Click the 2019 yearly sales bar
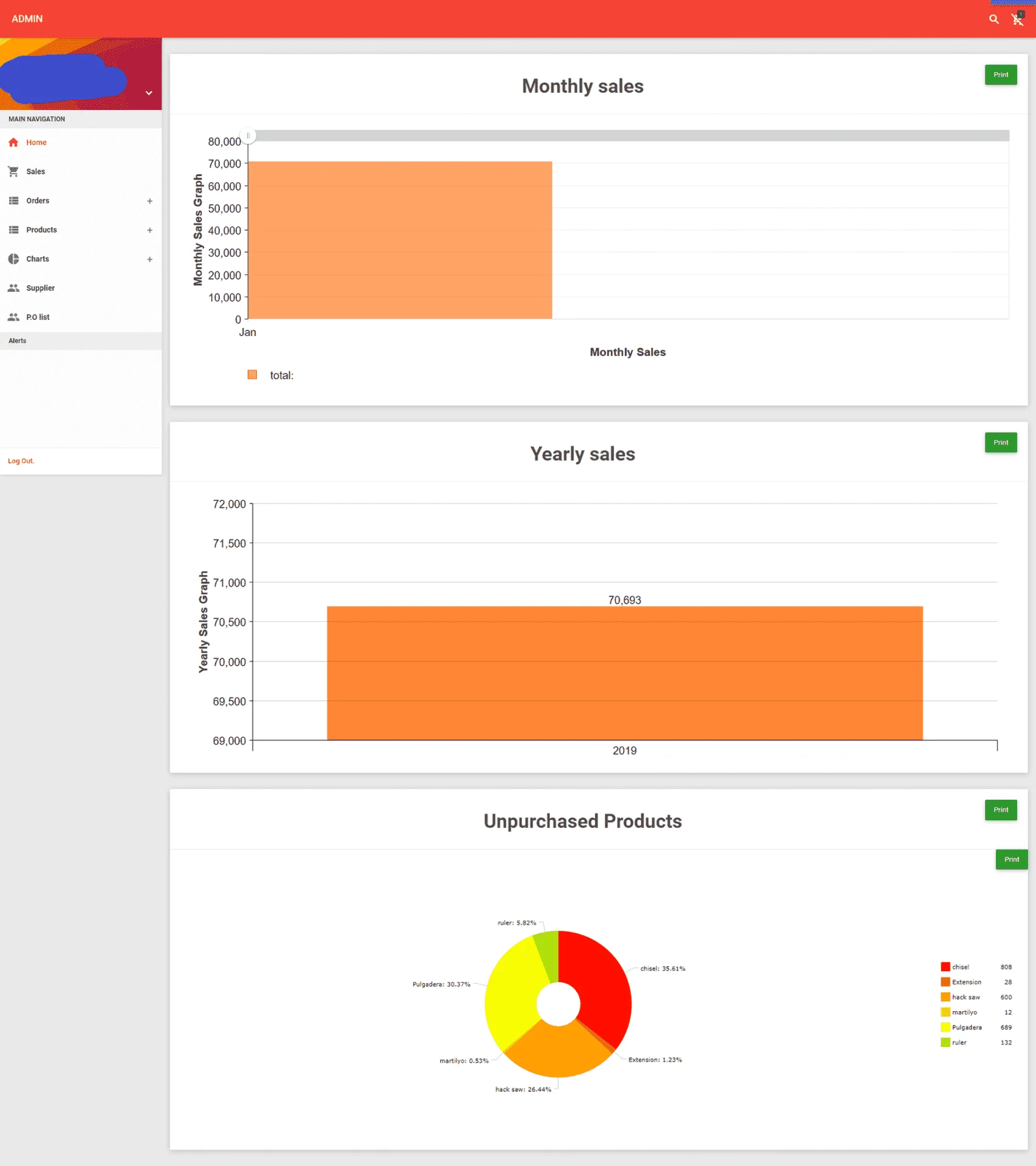1036x1166 pixels. tap(625, 673)
